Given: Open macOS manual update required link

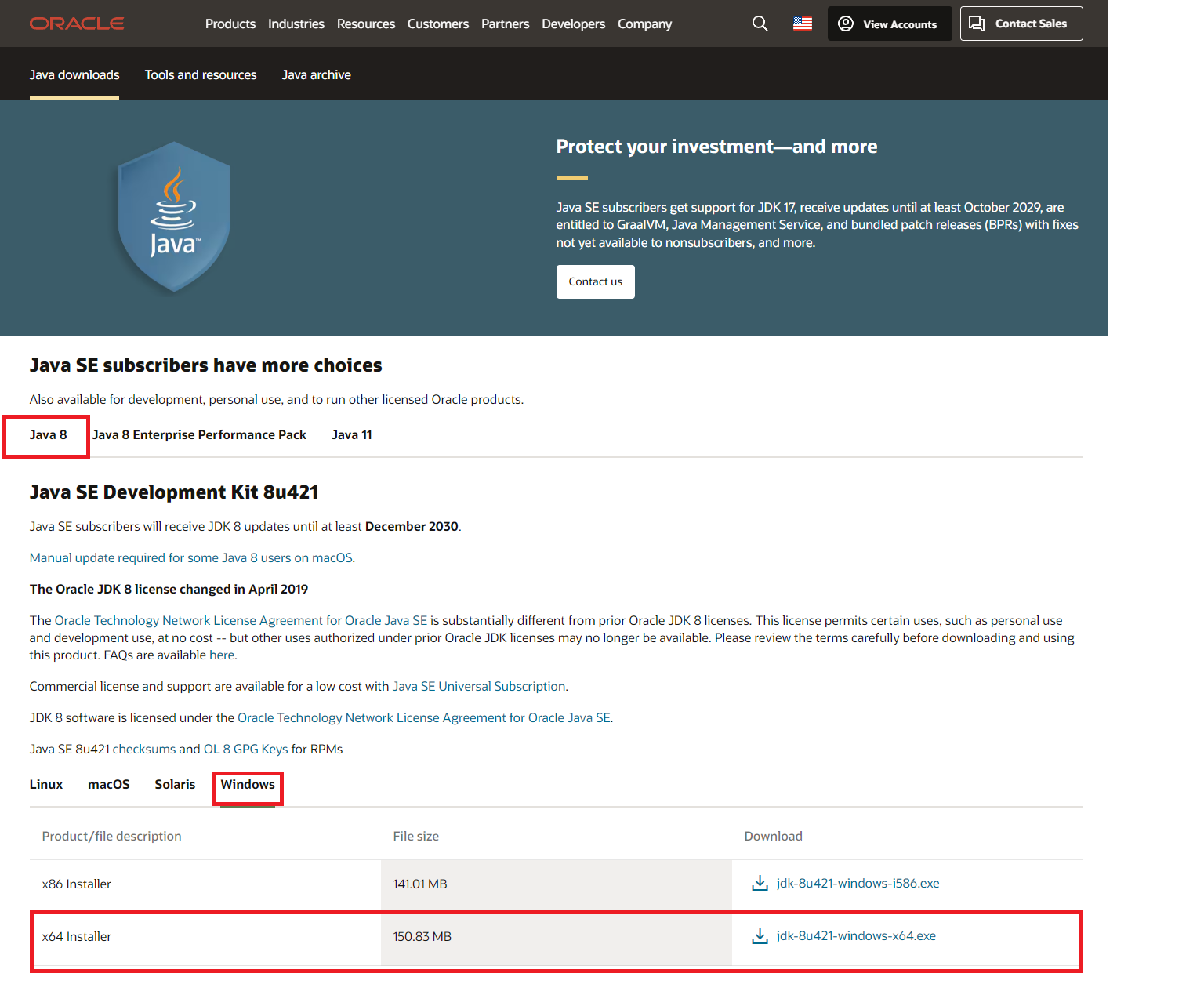Looking at the screenshot, I should 191,558.
